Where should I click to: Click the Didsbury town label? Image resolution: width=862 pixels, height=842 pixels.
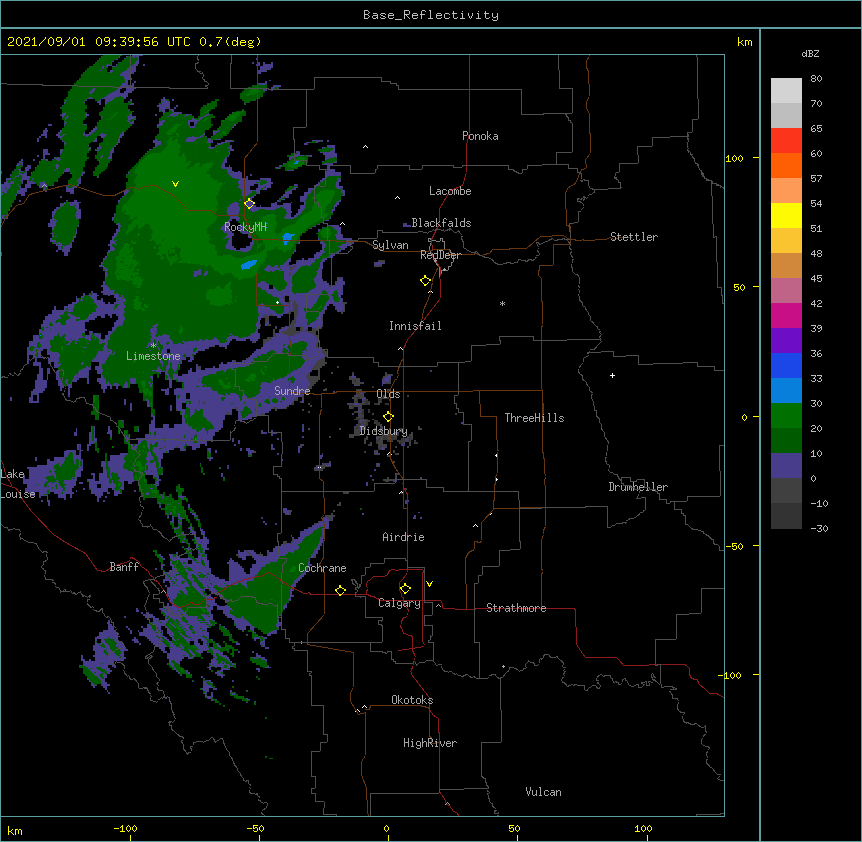pos(383,431)
